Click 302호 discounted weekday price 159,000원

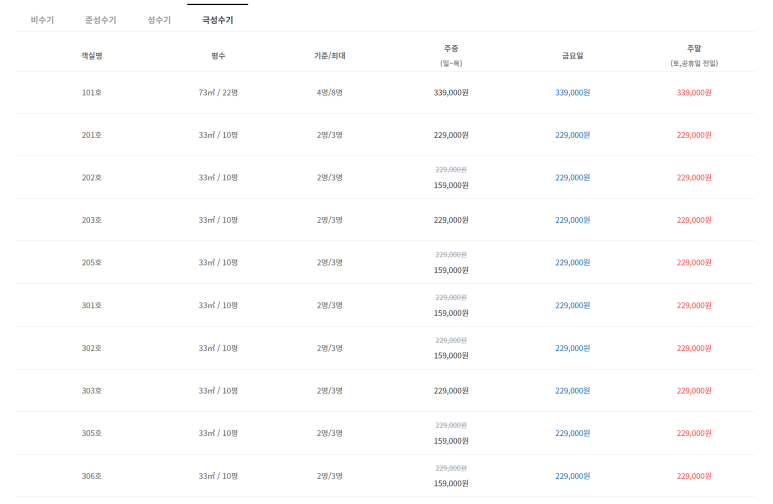451,356
